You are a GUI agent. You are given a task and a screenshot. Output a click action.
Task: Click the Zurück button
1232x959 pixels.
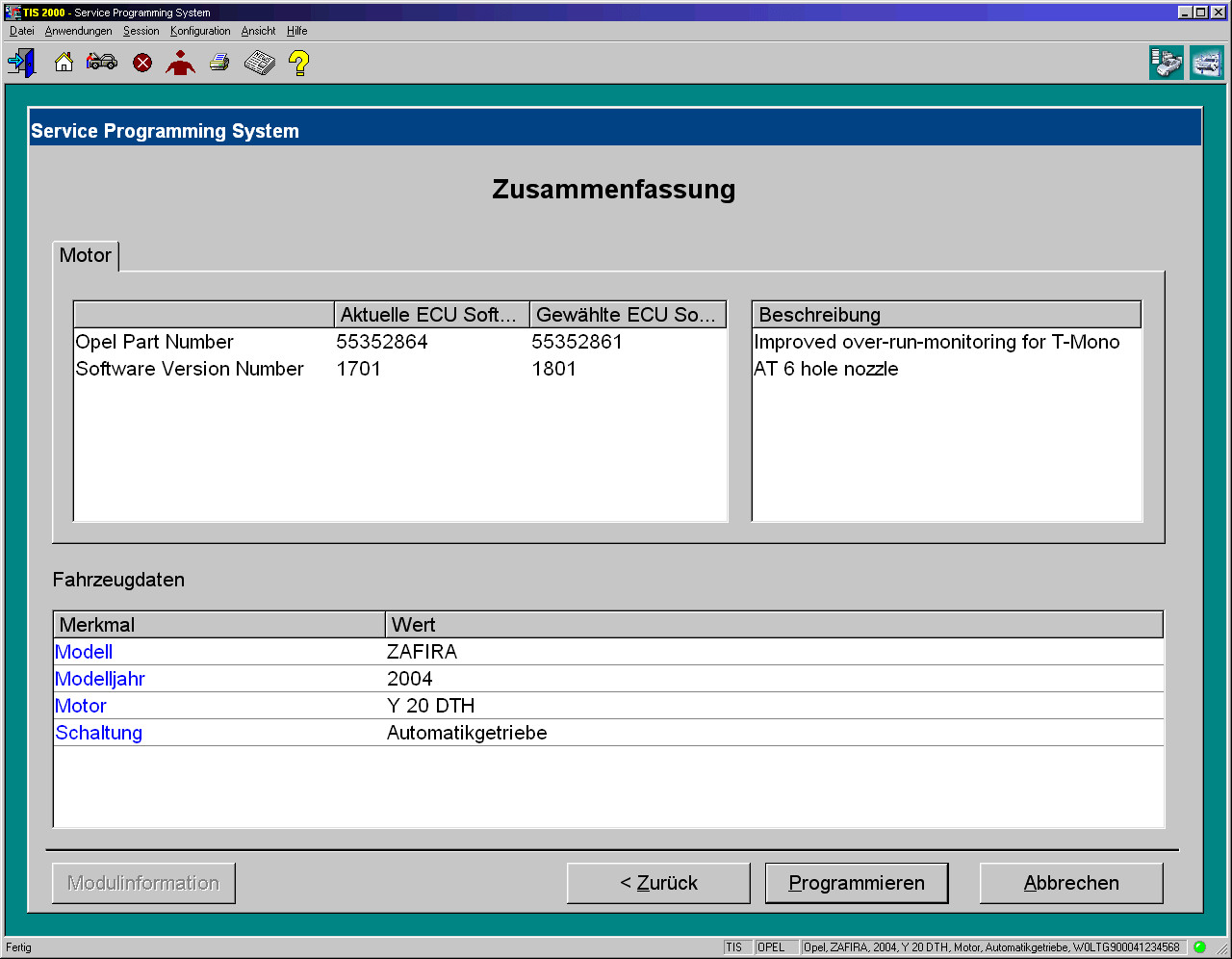click(x=658, y=883)
